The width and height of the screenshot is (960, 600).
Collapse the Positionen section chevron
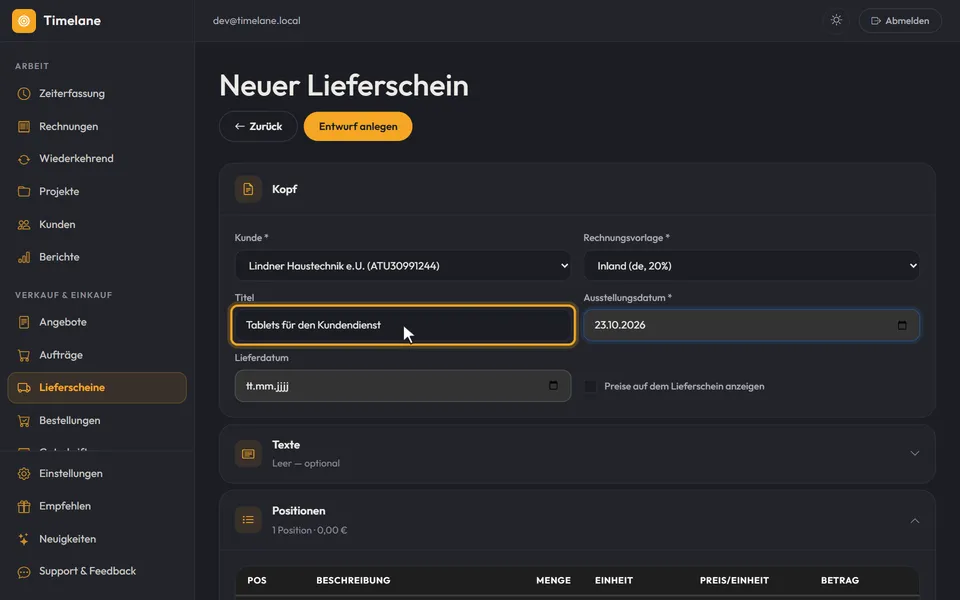click(915, 520)
